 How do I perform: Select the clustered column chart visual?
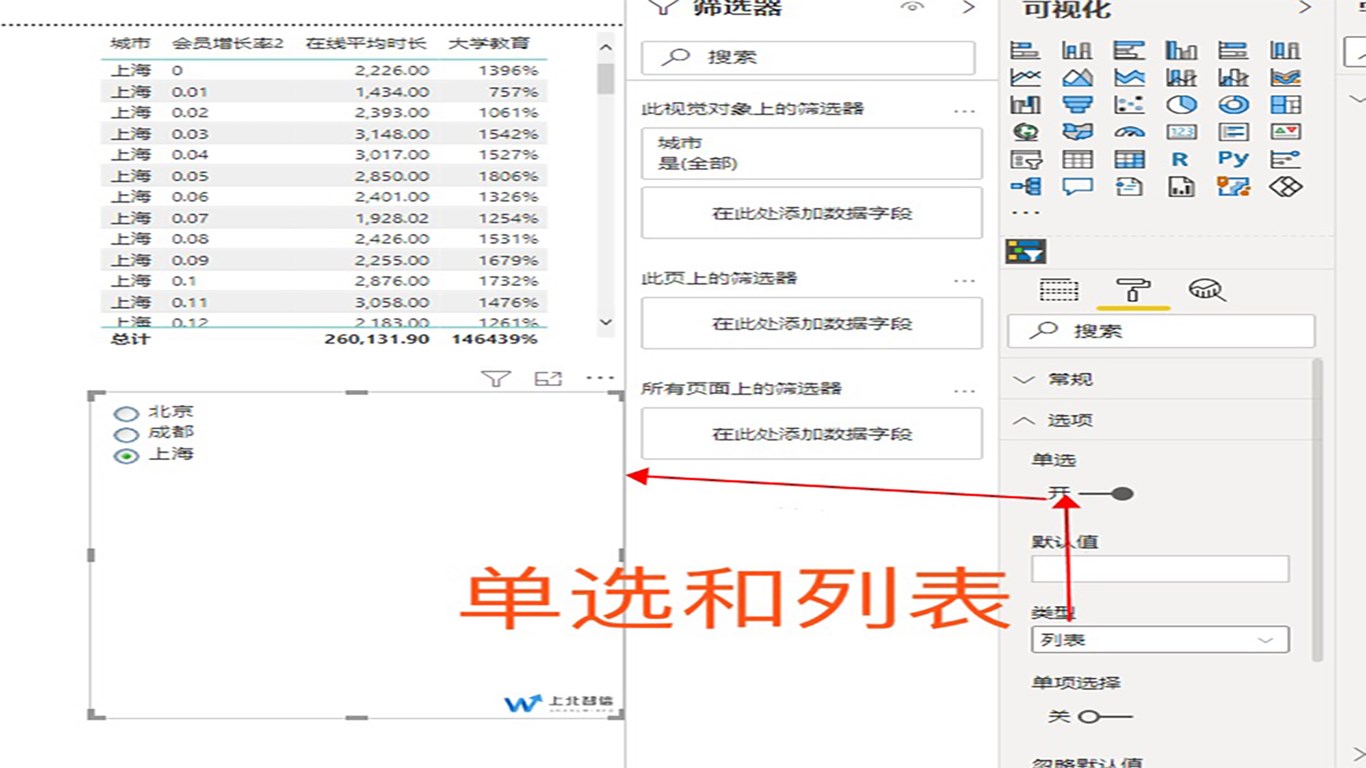tap(1181, 50)
